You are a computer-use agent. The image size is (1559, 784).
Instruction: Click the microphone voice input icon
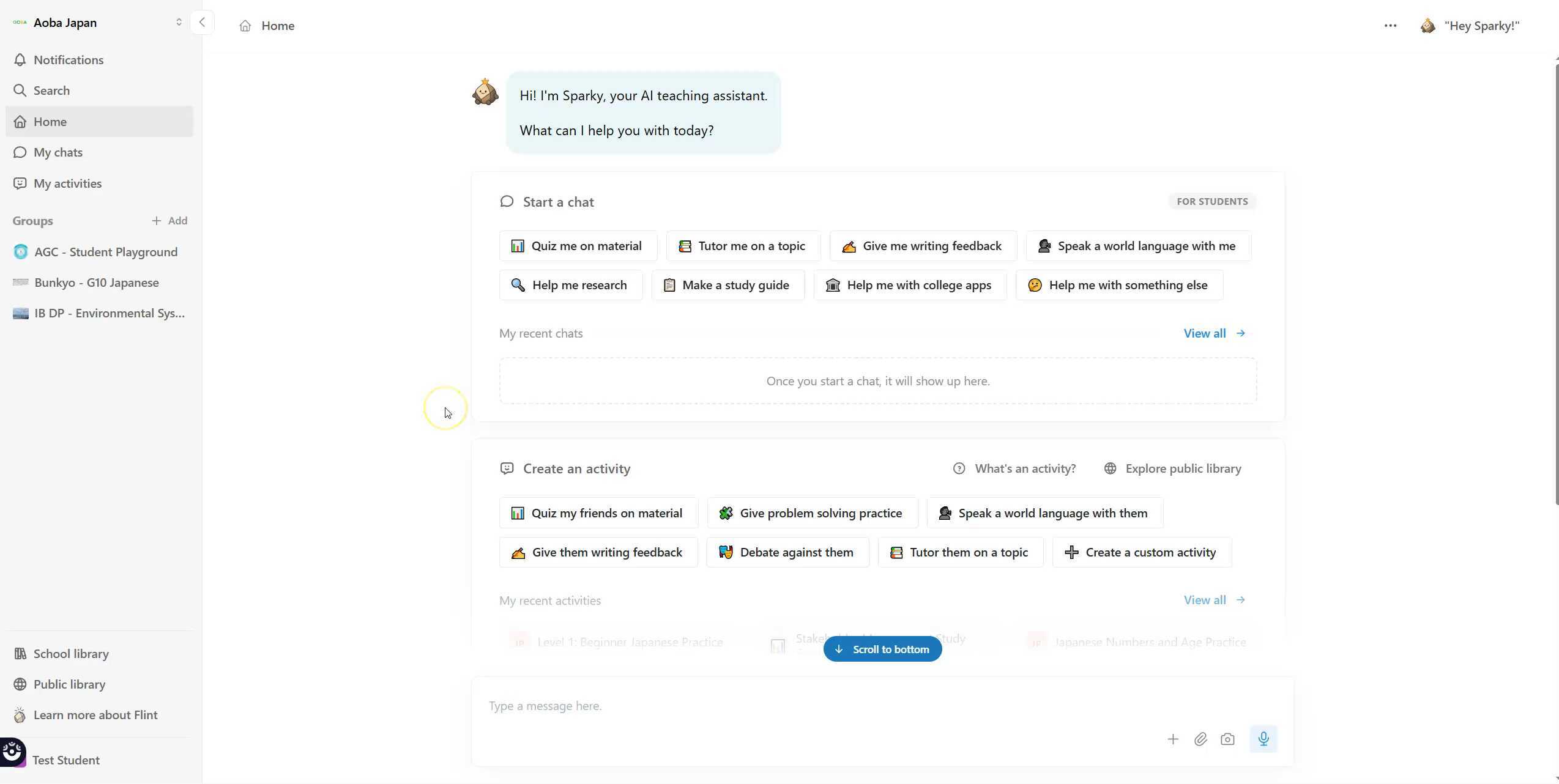(1263, 739)
